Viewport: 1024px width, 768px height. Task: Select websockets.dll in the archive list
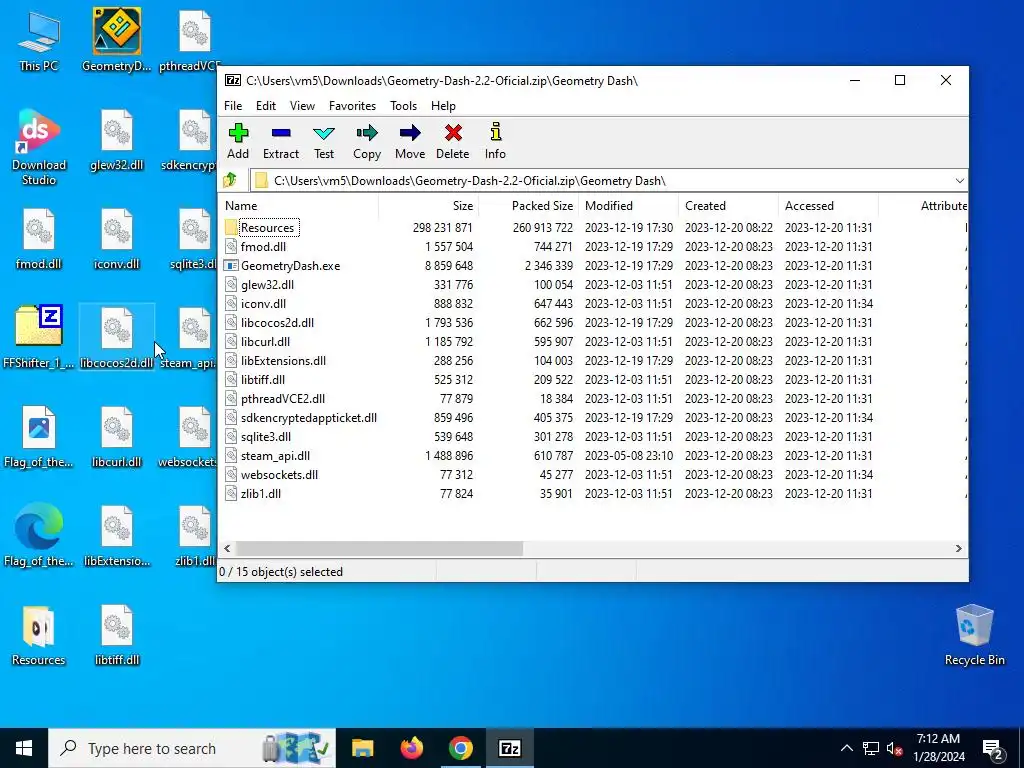point(280,475)
